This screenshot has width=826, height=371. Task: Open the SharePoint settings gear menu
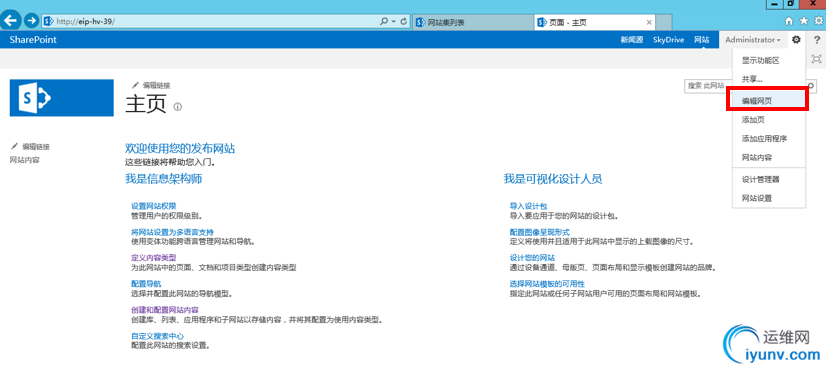pyautogui.click(x=796, y=40)
